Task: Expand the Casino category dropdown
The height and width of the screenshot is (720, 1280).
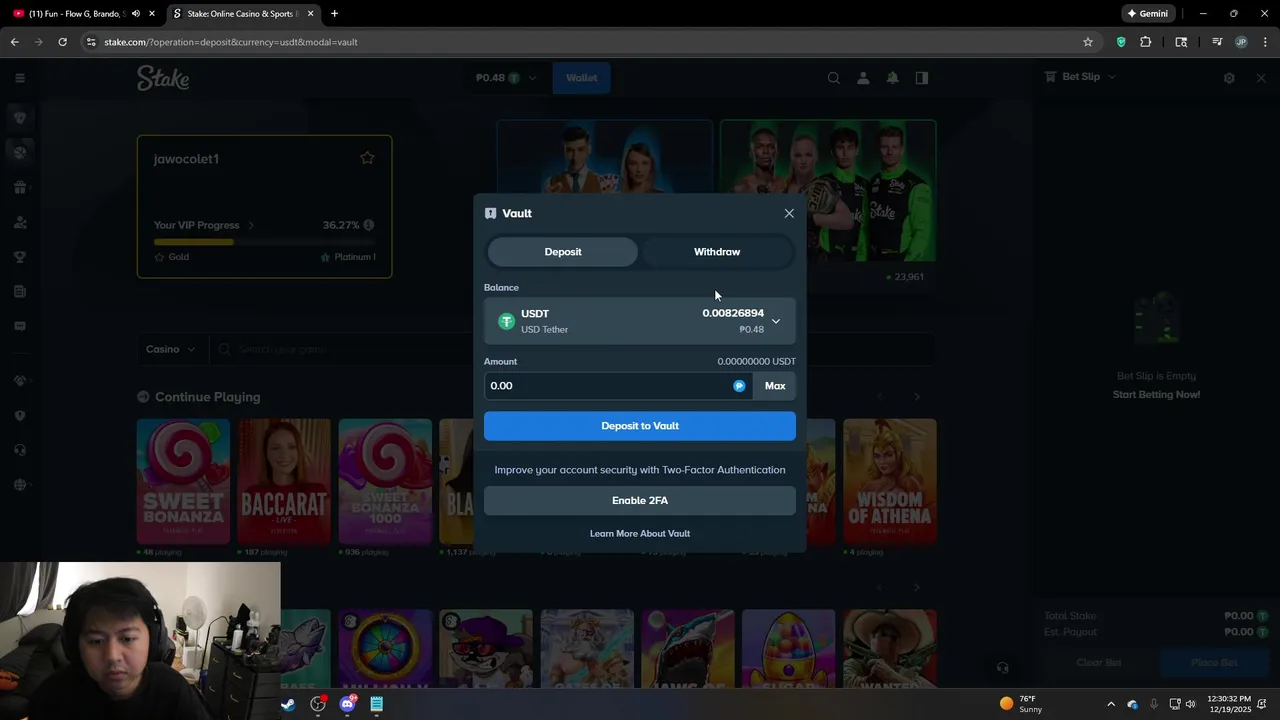Action: point(170,349)
